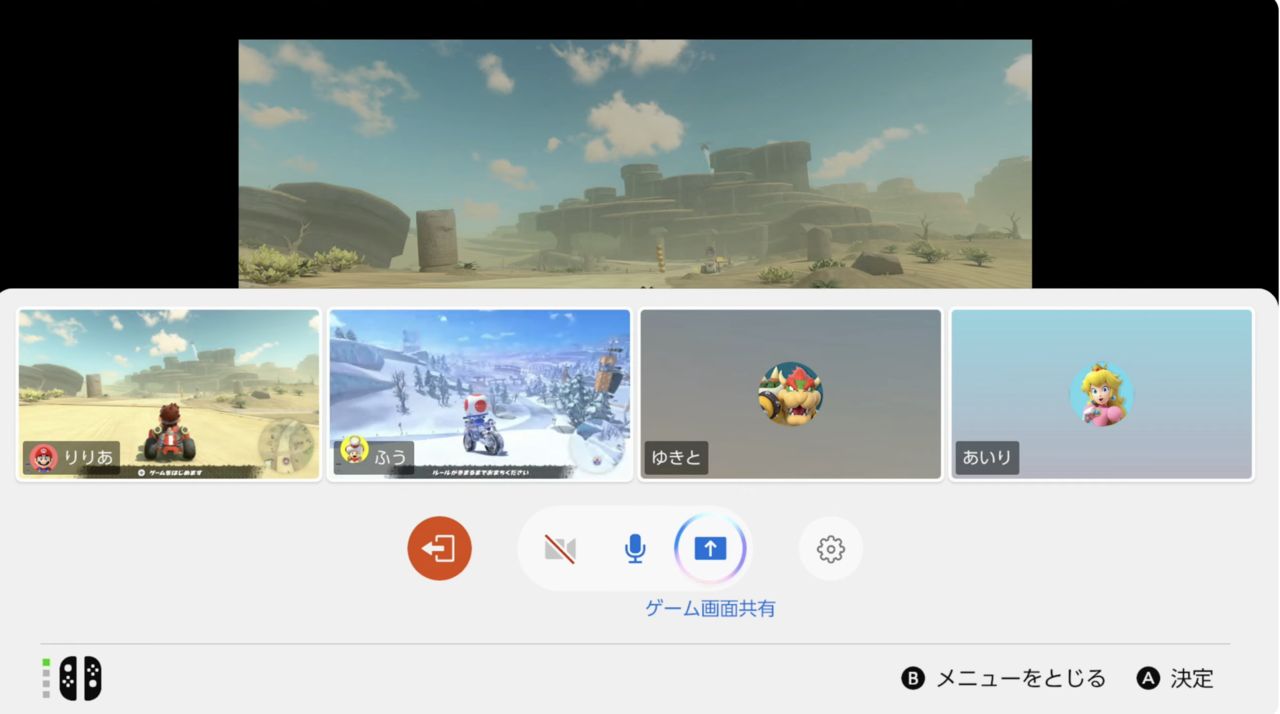Click the Toad avatar beside ふう
1280x714 pixels.
click(x=355, y=450)
